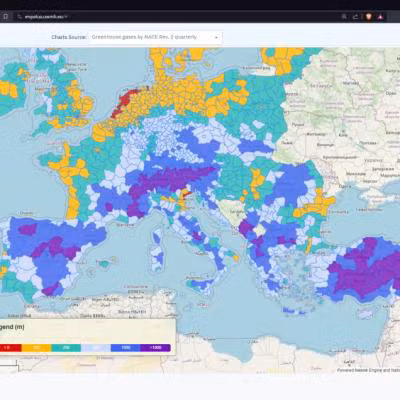Click the magnifier zoom icon in address bar
This screenshot has width=400, height=400.
pos(344,16)
